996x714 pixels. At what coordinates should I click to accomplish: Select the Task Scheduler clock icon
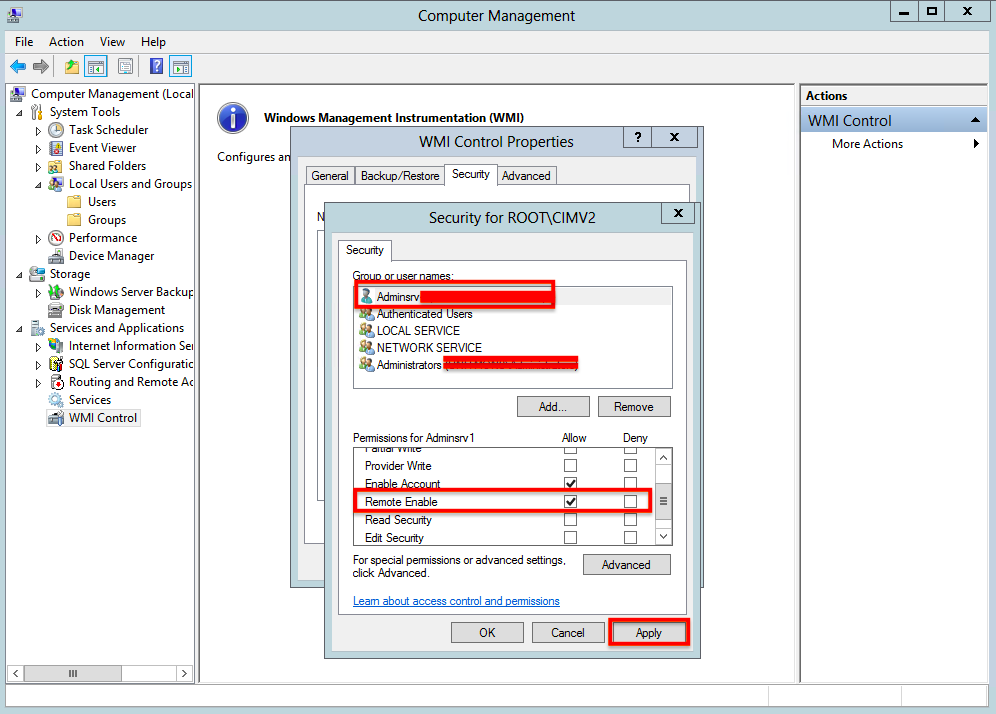click(x=56, y=130)
